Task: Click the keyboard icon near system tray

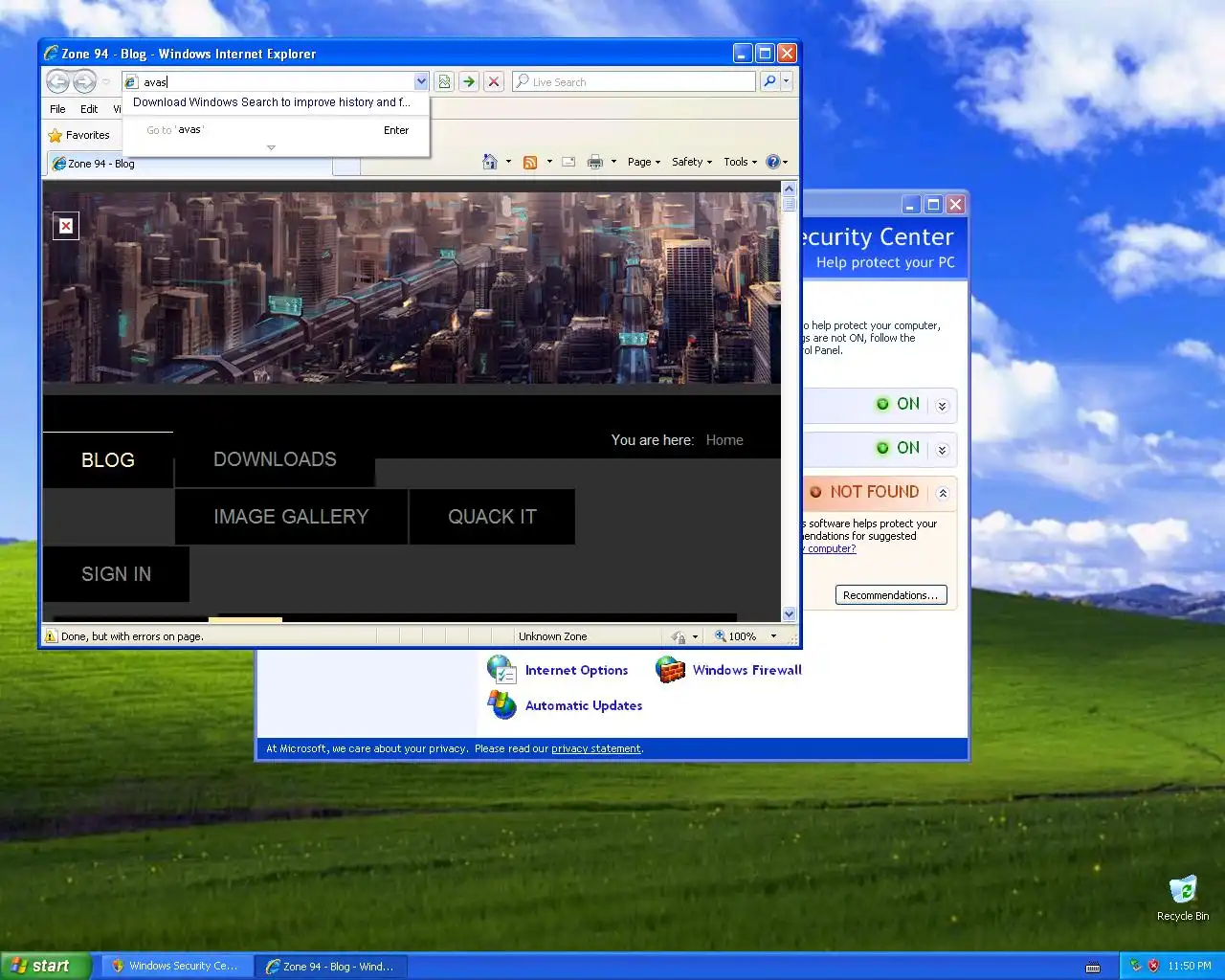Action: pos(1093,967)
